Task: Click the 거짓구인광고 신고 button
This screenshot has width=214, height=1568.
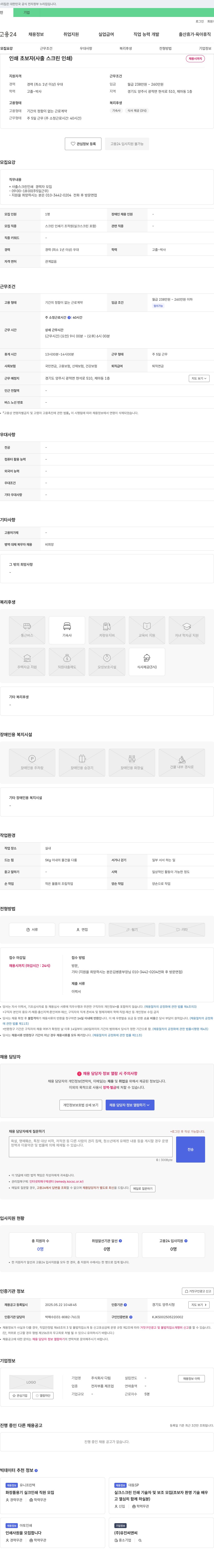Action: [198, 1291]
